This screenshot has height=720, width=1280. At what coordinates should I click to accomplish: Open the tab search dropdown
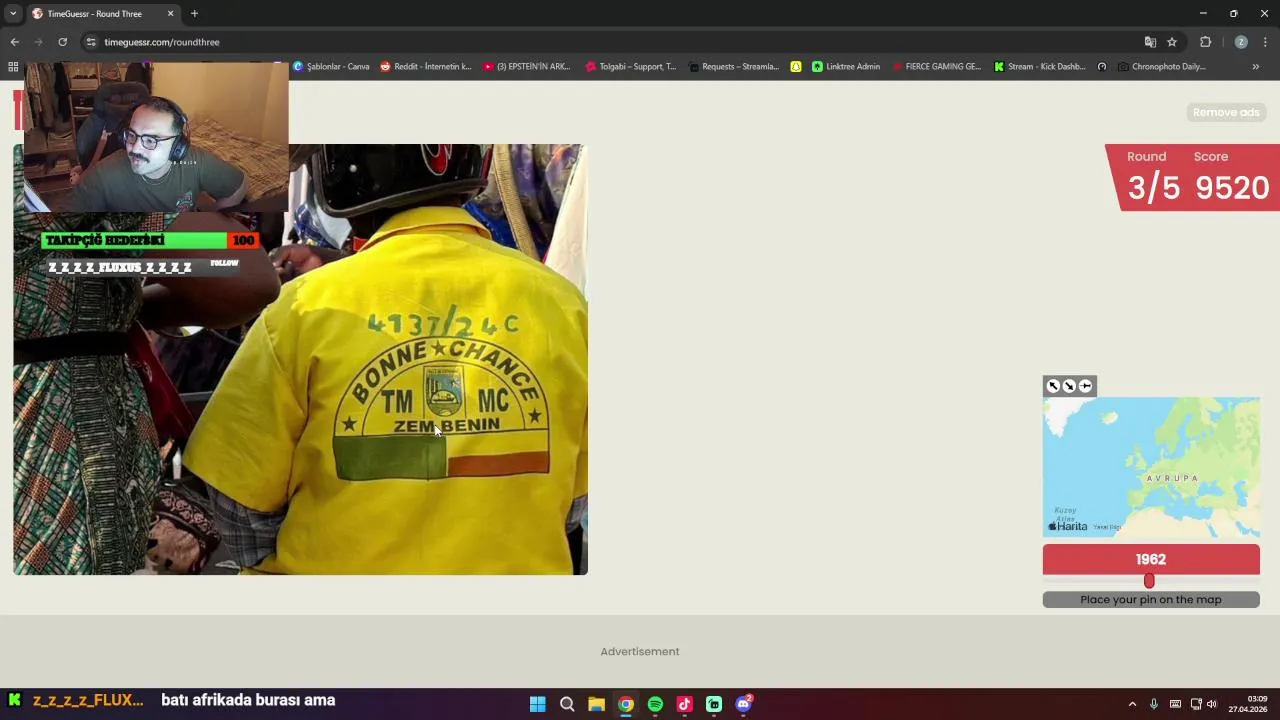tap(13, 14)
